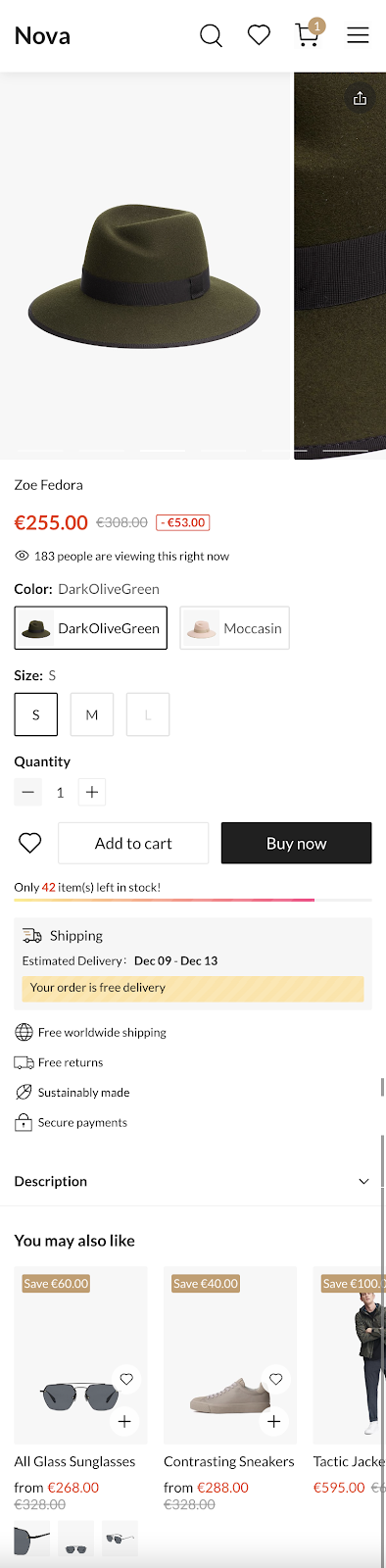Quick-add Contrasting Sneakers plus icon
Image resolution: width=386 pixels, height=1568 pixels.
point(274,1421)
